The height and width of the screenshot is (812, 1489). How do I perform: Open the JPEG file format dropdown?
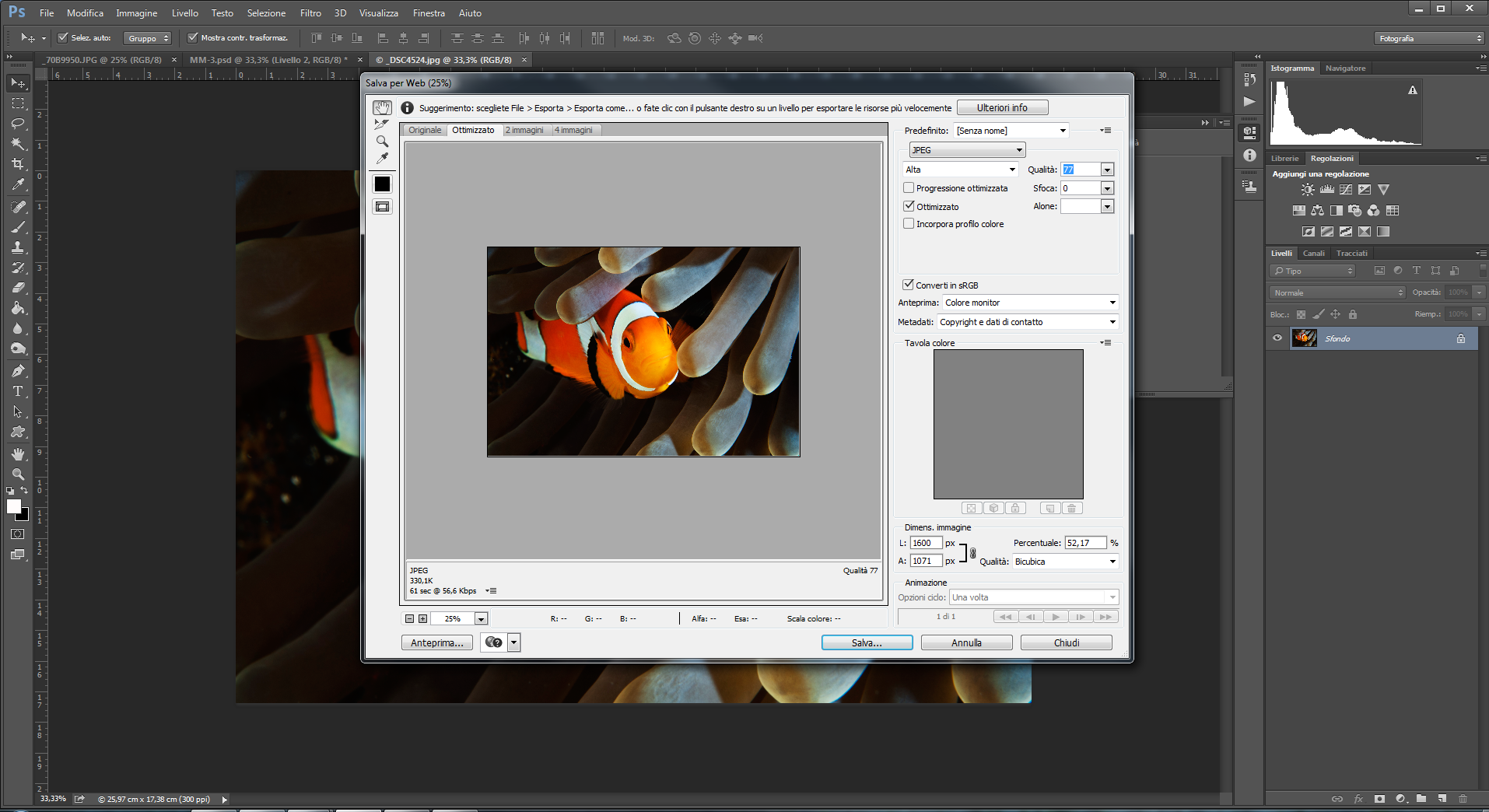pyautogui.click(x=967, y=150)
